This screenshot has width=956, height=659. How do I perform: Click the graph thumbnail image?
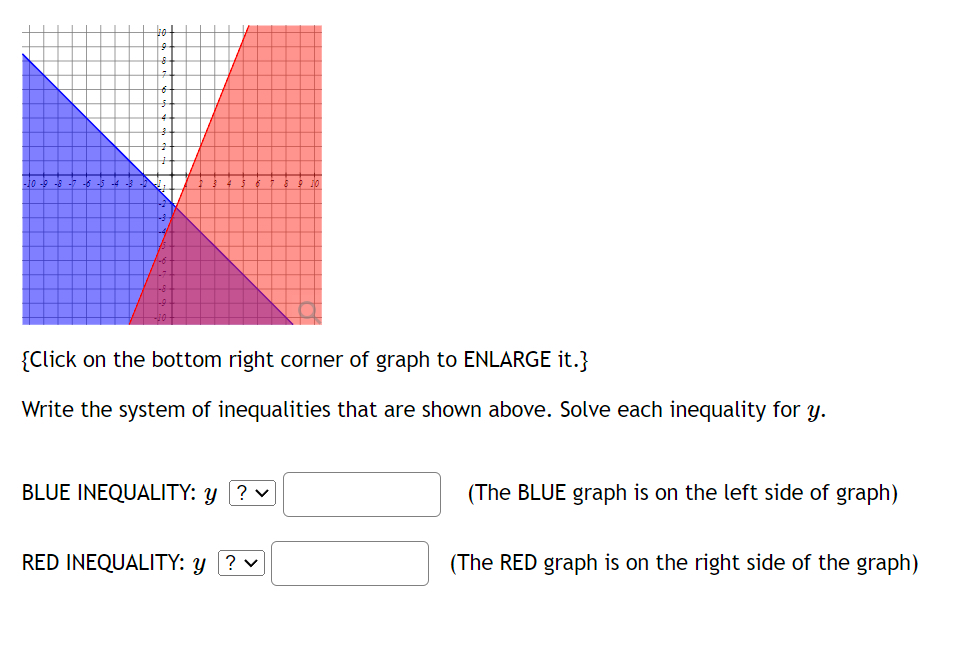tap(170, 173)
